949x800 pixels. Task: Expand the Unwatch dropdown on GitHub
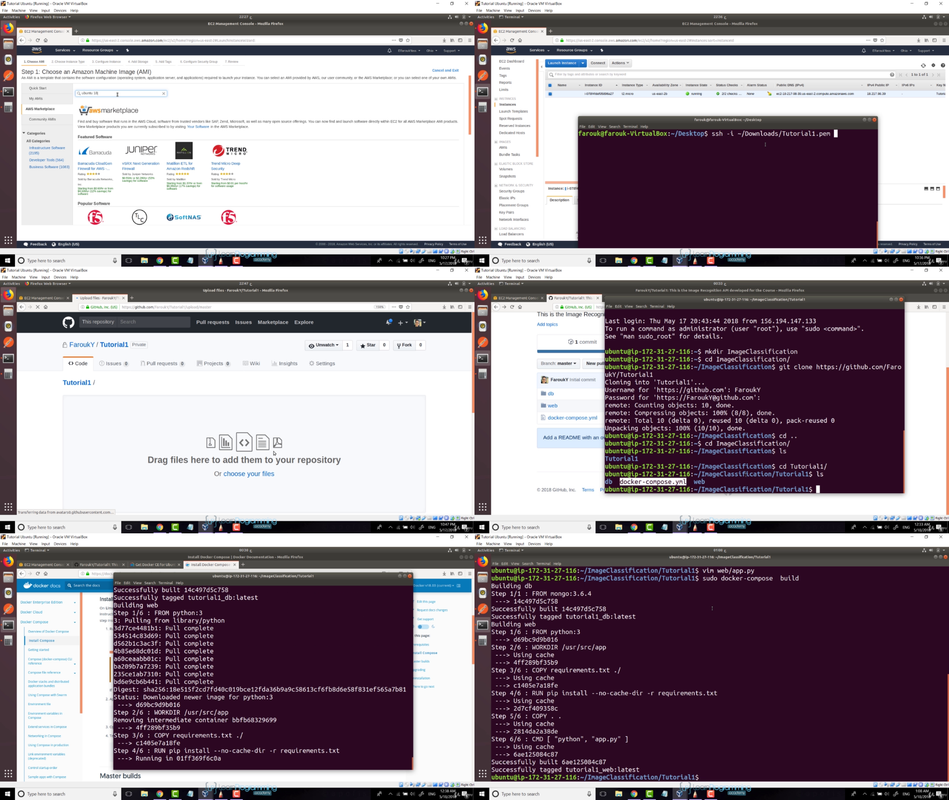point(324,345)
